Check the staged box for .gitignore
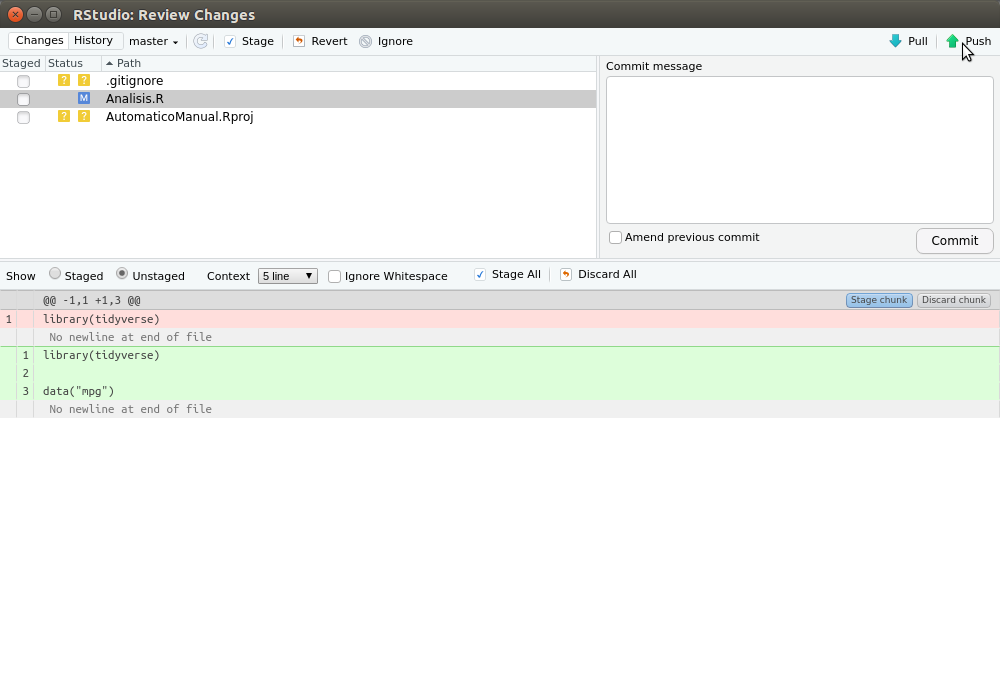 (x=23, y=81)
